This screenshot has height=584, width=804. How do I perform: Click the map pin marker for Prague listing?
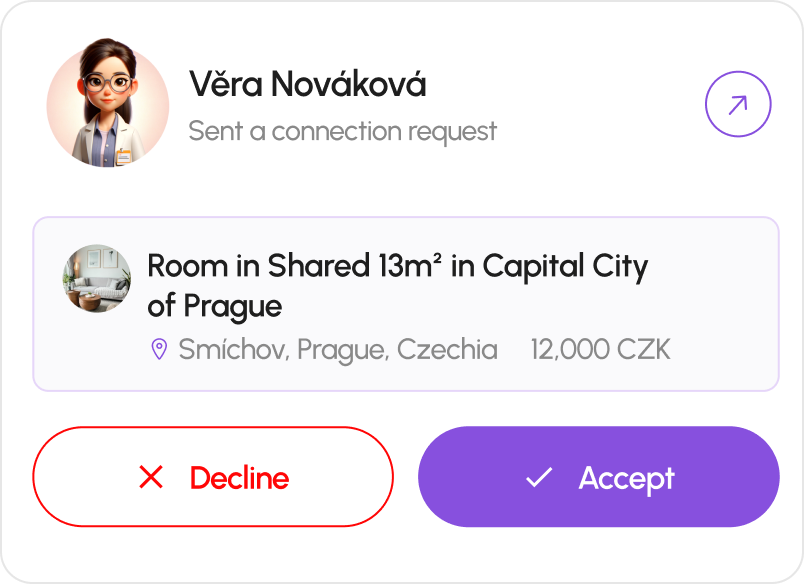pyautogui.click(x=157, y=349)
